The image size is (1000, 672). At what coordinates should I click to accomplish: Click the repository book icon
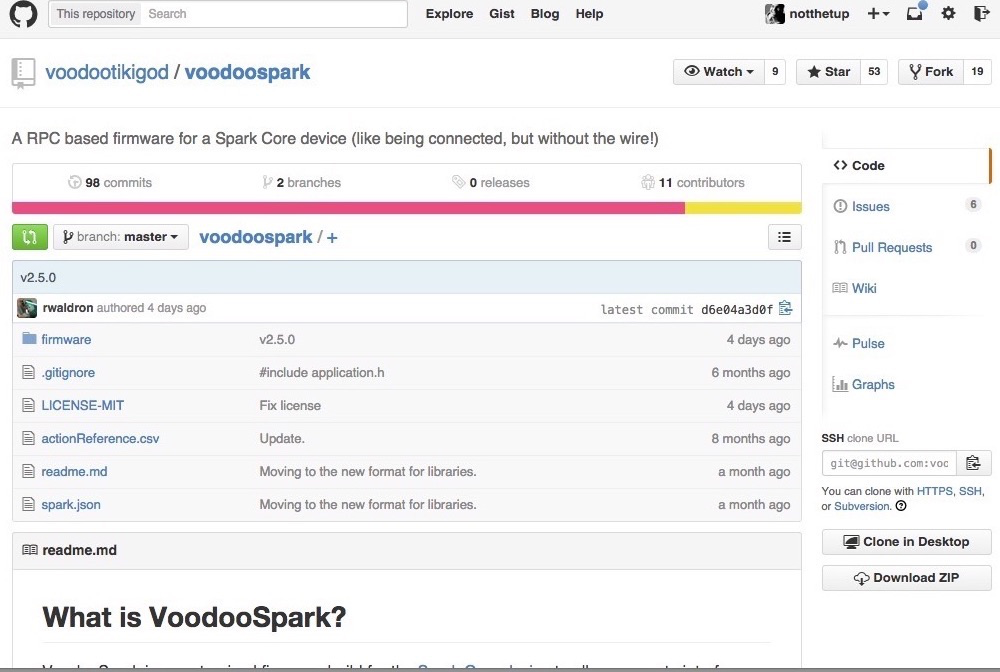[x=24, y=73]
